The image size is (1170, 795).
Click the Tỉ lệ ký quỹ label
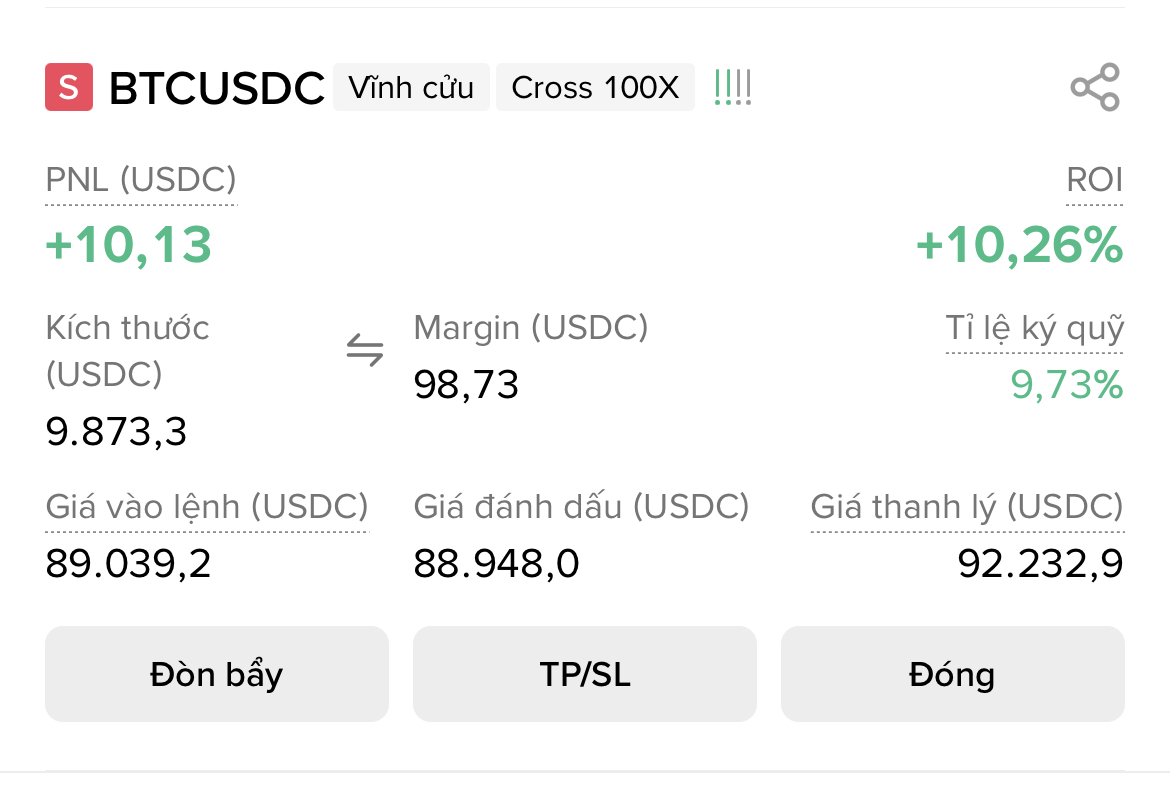[x=1035, y=328]
